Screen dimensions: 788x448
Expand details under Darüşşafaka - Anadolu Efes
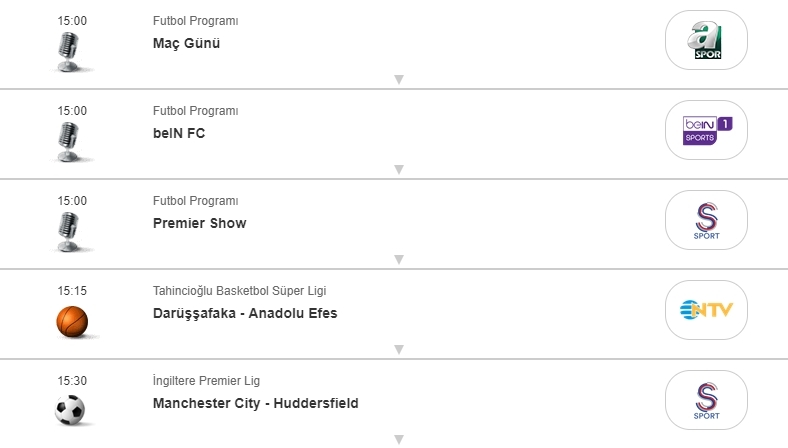(x=398, y=350)
